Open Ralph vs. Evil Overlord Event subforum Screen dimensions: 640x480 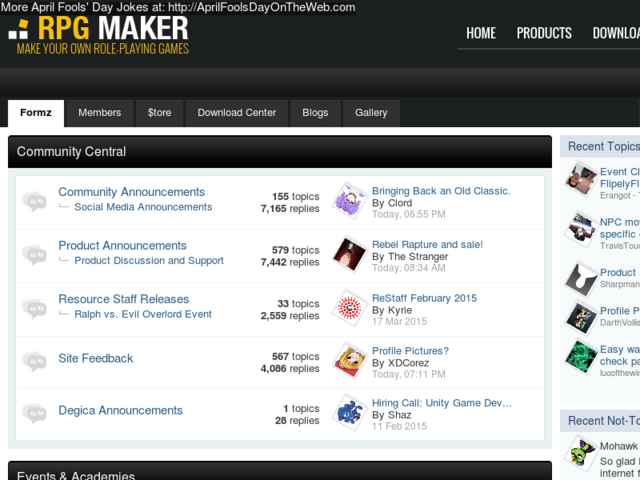pyautogui.click(x=143, y=314)
